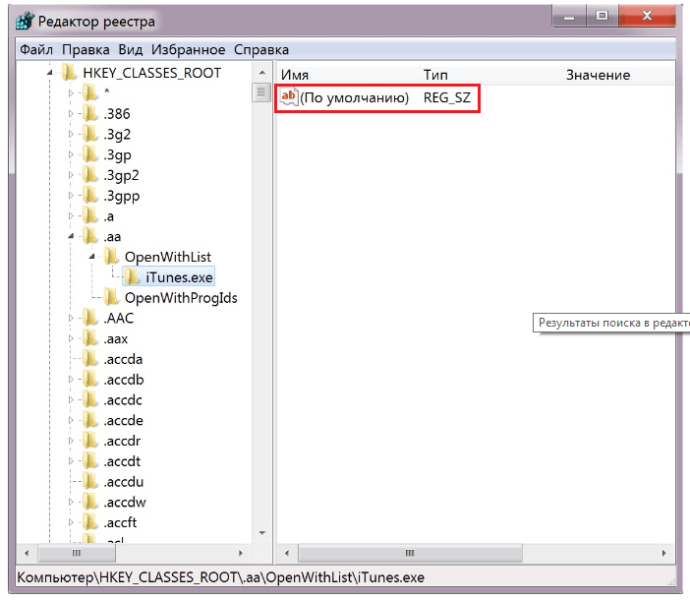Open the Файл menu
Screen dimensions: 690x601
coord(35,49)
